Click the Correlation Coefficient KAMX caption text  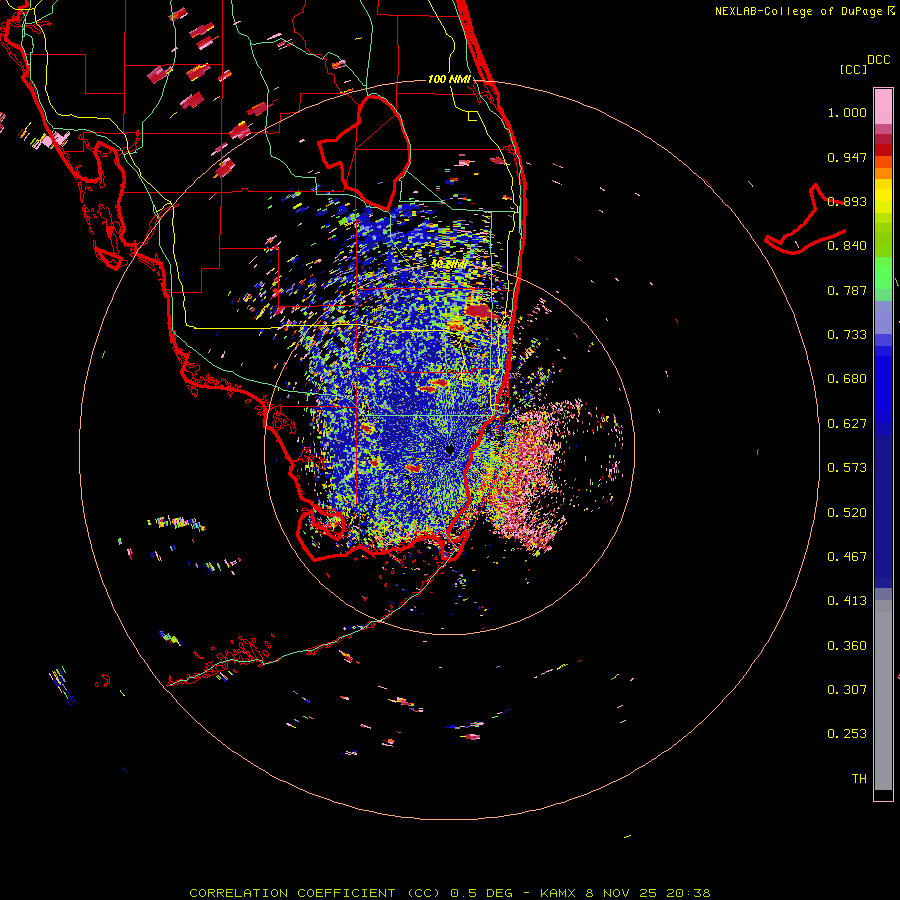click(x=450, y=893)
